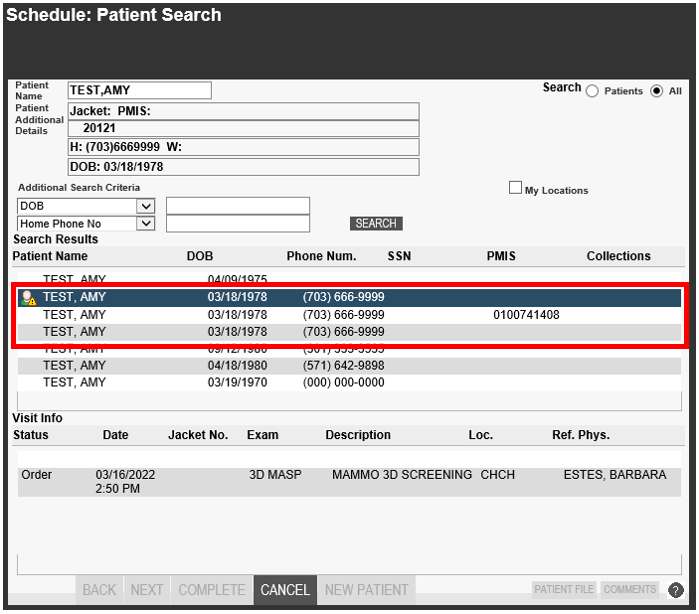Click the CANCEL button
699x614 pixels.
pos(285,589)
